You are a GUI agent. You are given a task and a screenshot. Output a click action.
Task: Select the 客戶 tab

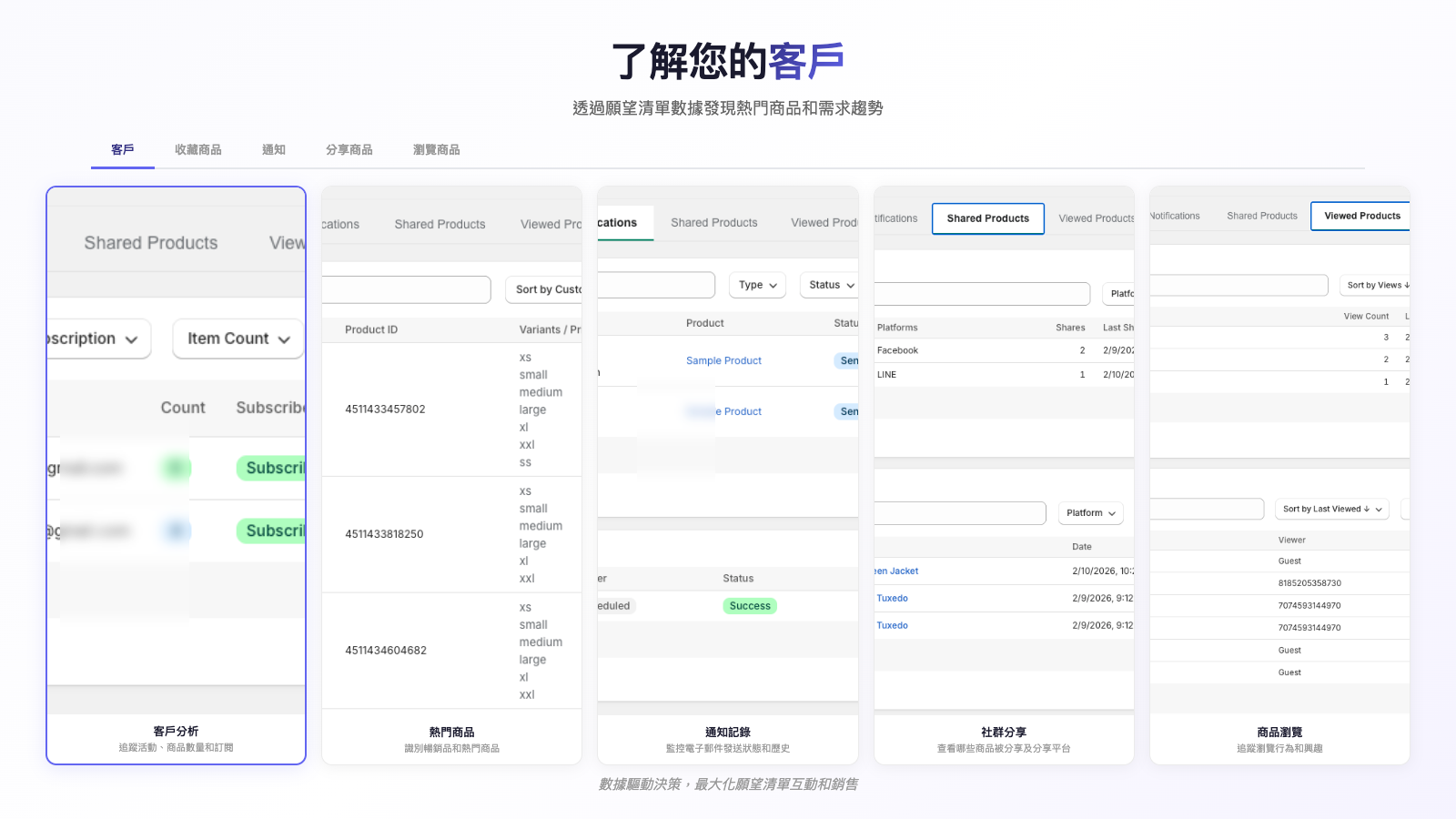tap(123, 150)
